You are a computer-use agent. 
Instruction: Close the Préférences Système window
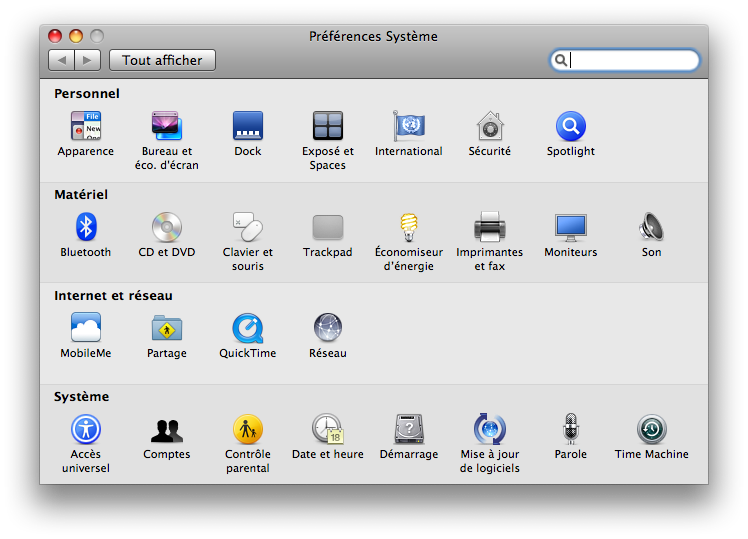point(55,36)
